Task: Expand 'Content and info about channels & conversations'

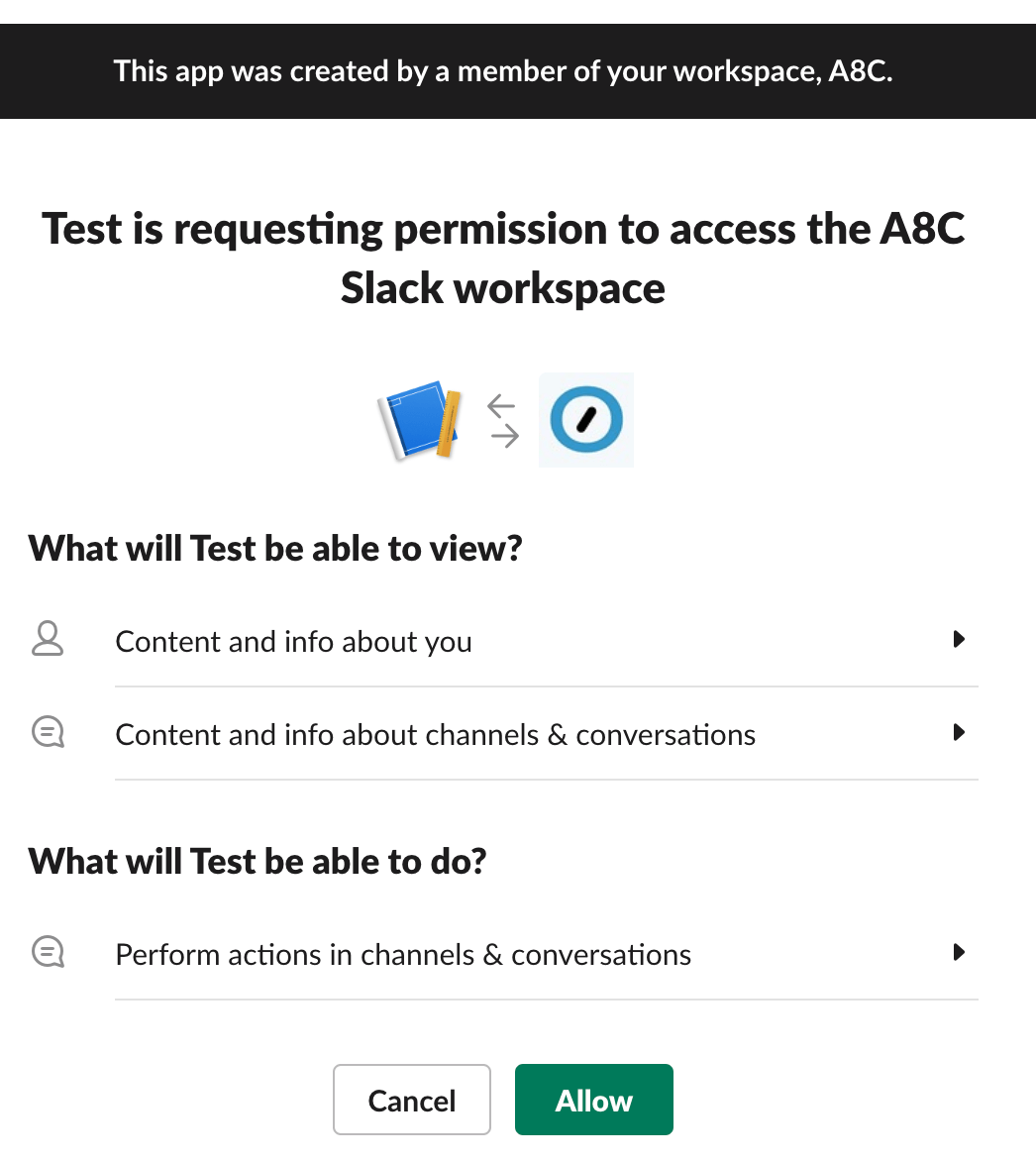Action: [x=959, y=733]
